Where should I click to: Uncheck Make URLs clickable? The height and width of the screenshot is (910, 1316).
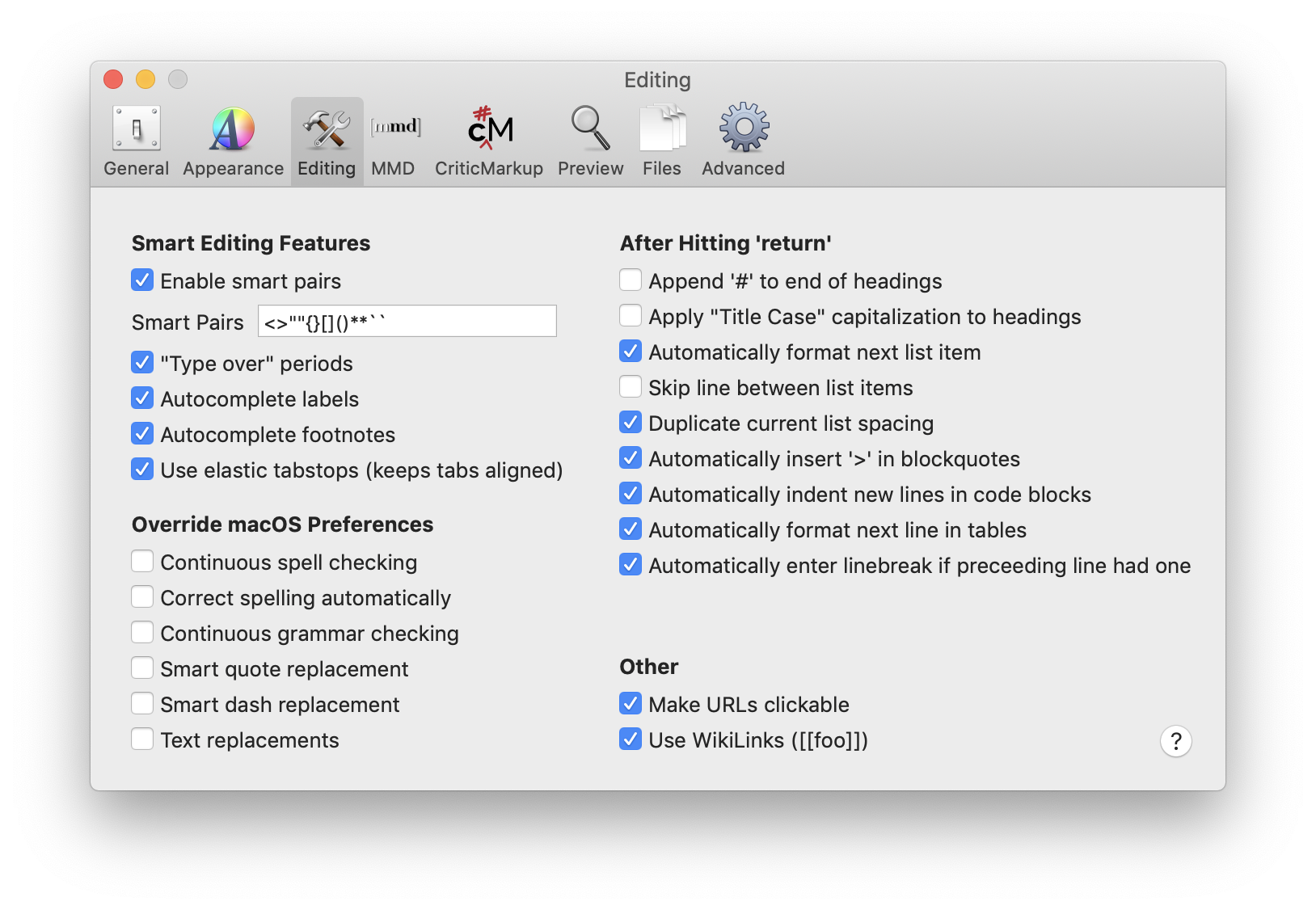click(x=631, y=704)
